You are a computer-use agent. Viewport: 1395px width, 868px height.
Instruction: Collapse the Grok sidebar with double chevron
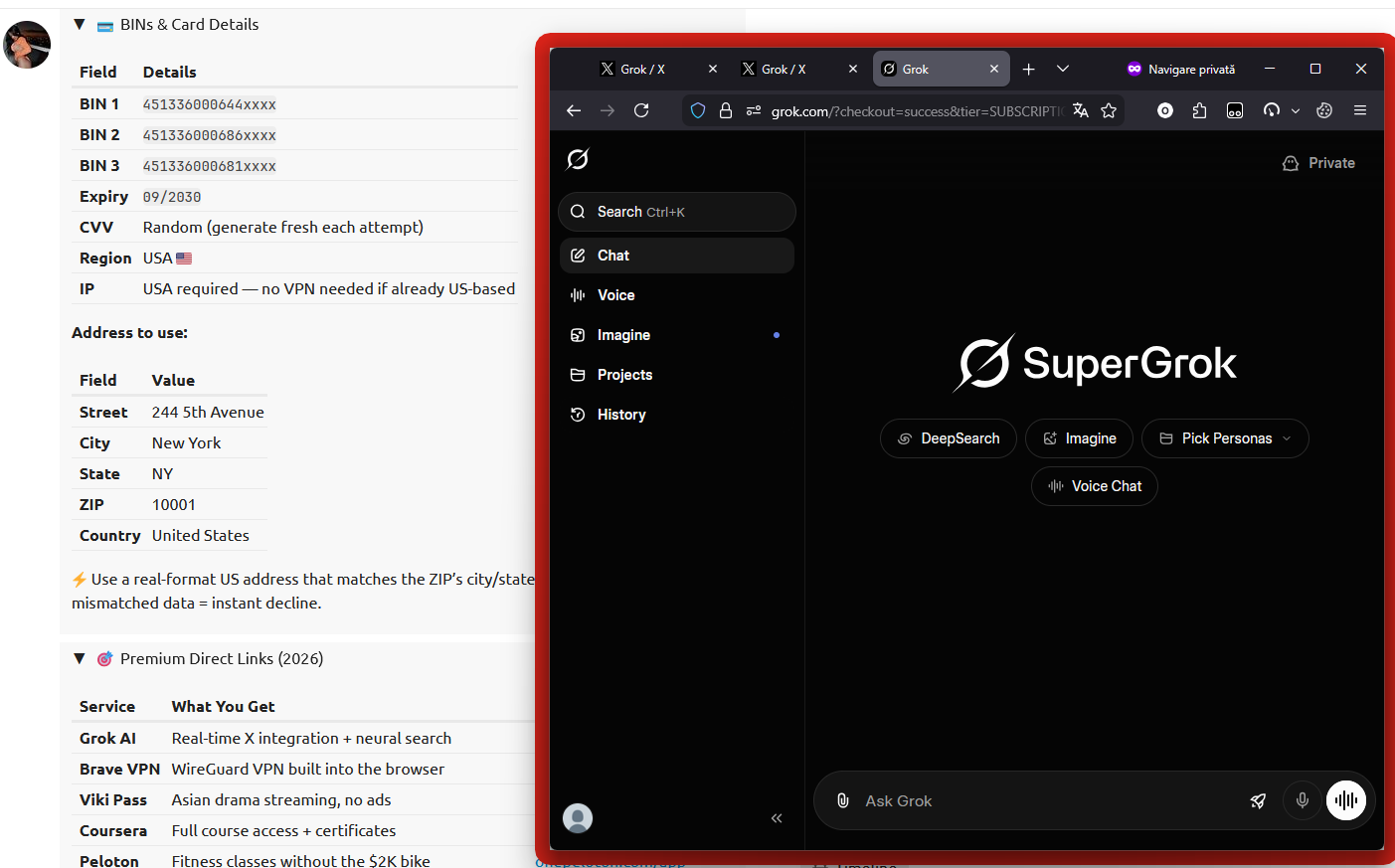[x=777, y=818]
